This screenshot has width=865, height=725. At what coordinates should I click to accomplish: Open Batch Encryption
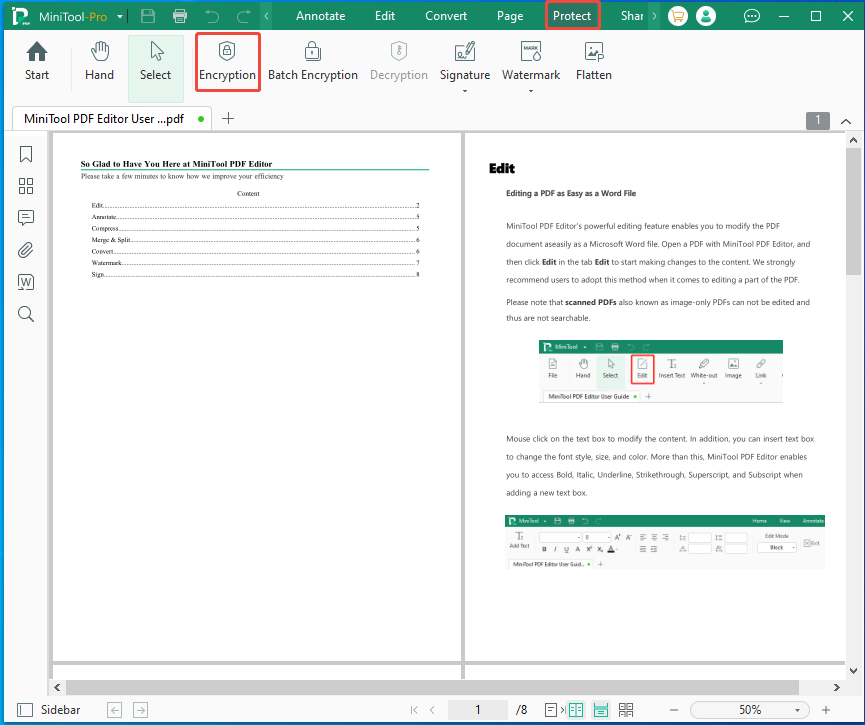[313, 62]
